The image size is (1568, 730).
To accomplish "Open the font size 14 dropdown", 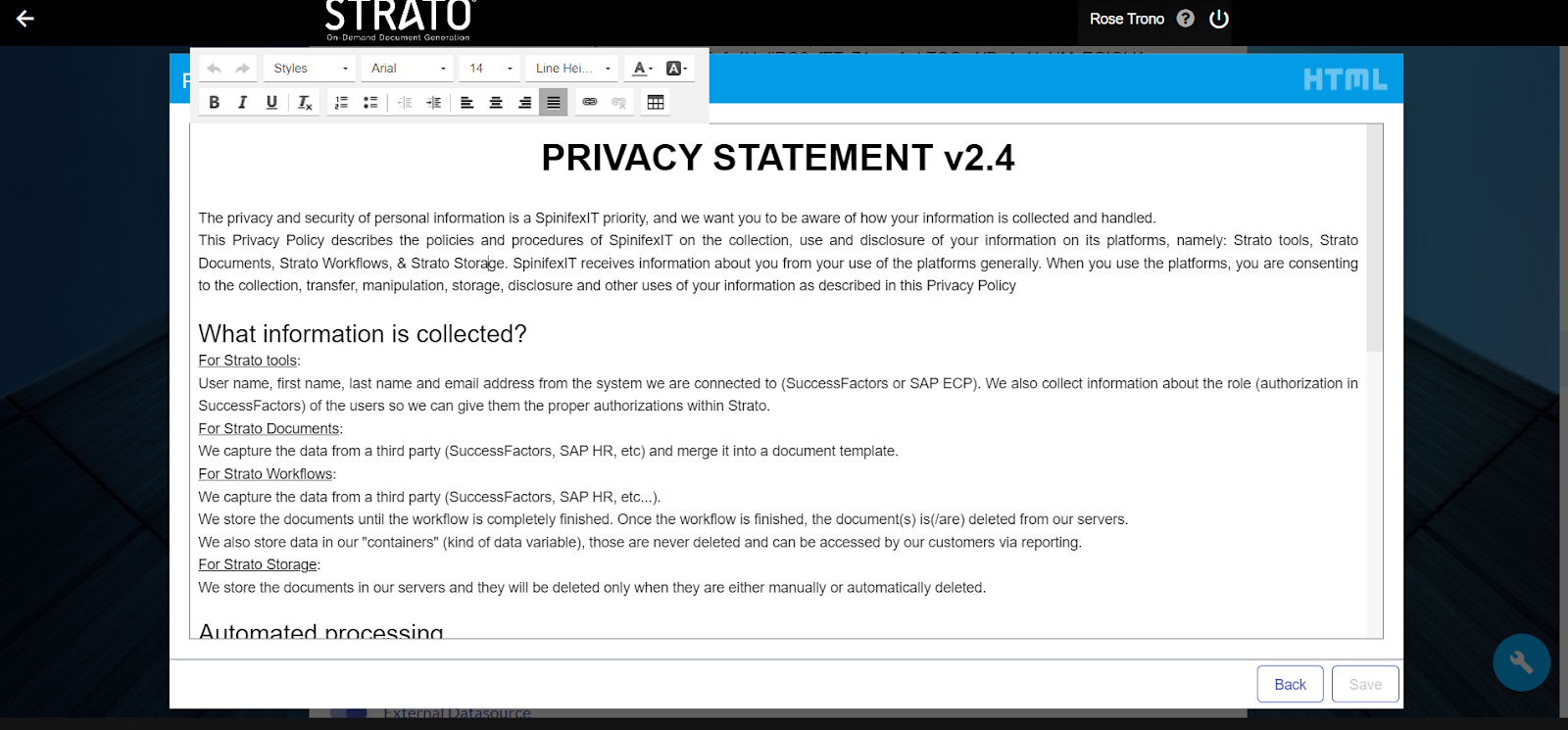I will (x=490, y=69).
